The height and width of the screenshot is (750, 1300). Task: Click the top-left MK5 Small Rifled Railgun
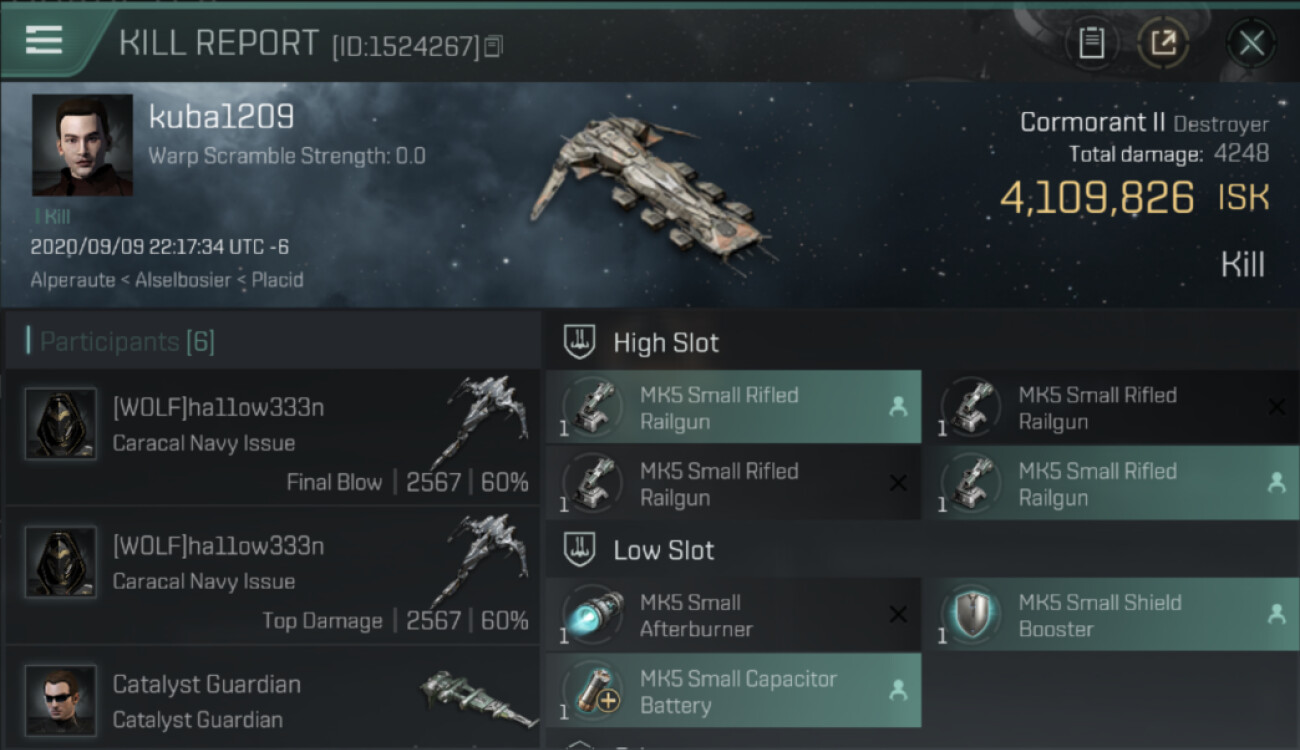pos(733,407)
